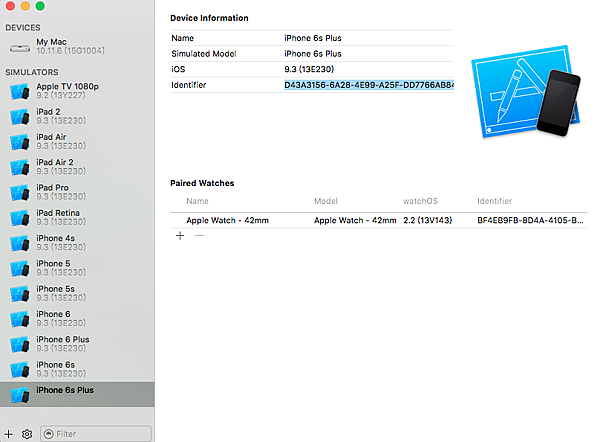Screen dimensions: 600x442
Task: Select iPad 2 simulator name
Action: click(48, 112)
